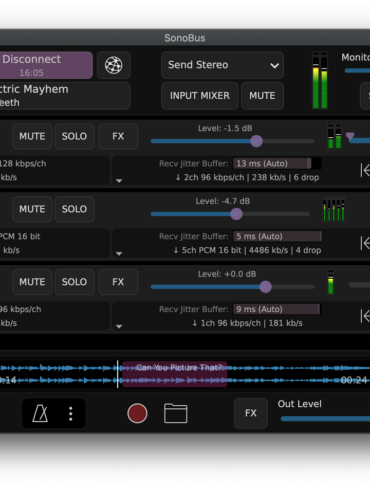The image size is (370, 490).
Task: Click the 128 kbps/ch send quality box
Action: pyautogui.click(x=55, y=170)
